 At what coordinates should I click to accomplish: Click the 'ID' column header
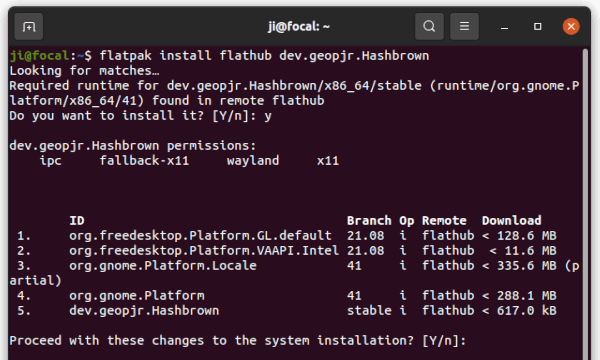click(x=77, y=221)
